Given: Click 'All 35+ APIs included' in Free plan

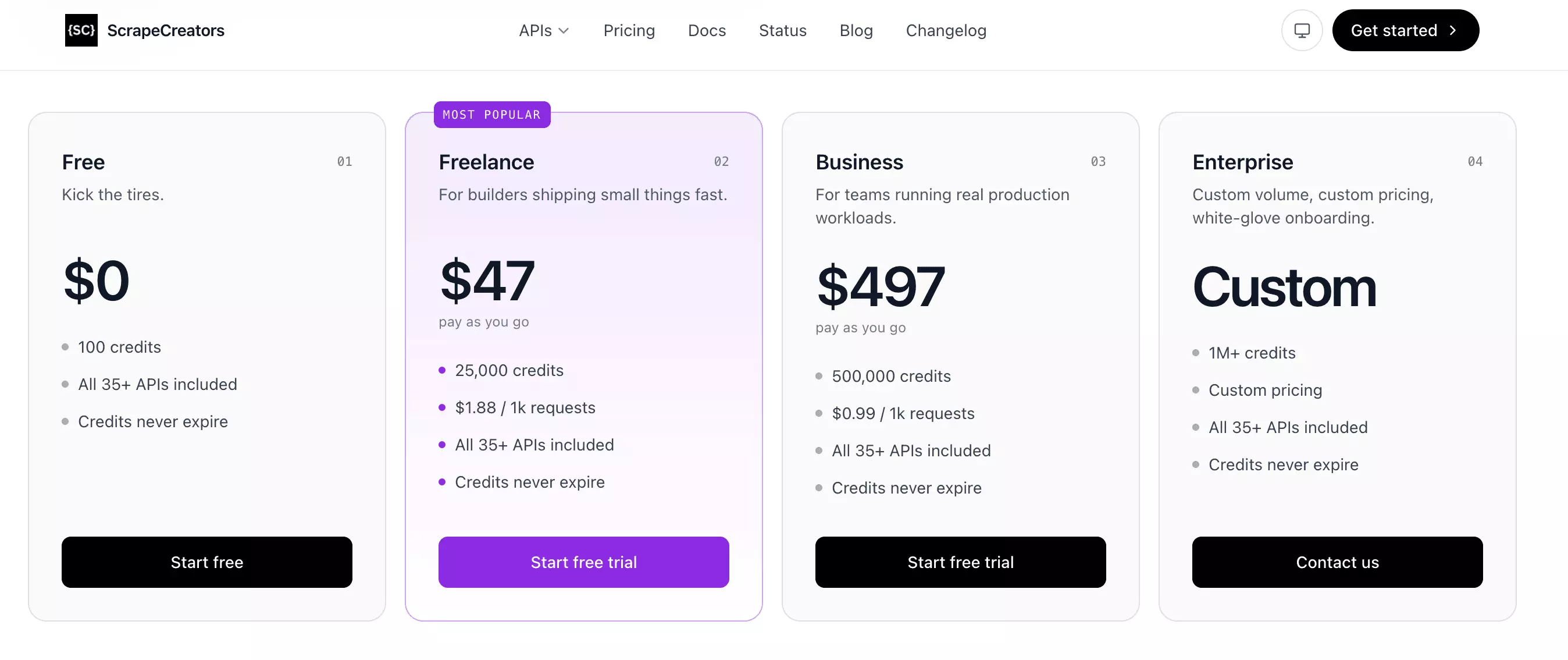Looking at the screenshot, I should pyautogui.click(x=157, y=384).
